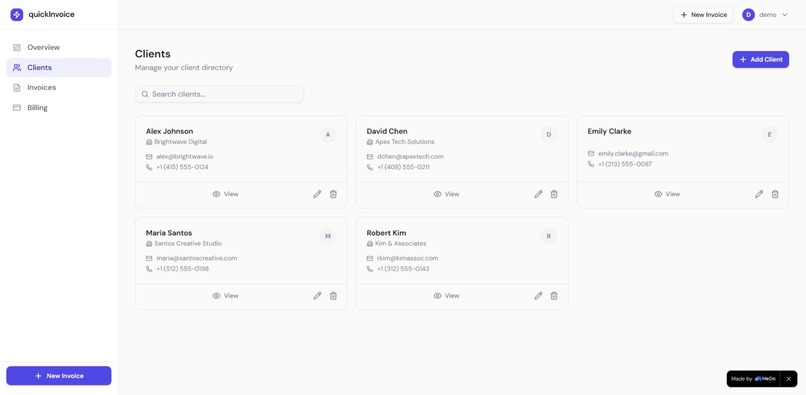Image resolution: width=806 pixels, height=395 pixels.
Task: Edit David Chen with the pencil icon
Action: (538, 194)
